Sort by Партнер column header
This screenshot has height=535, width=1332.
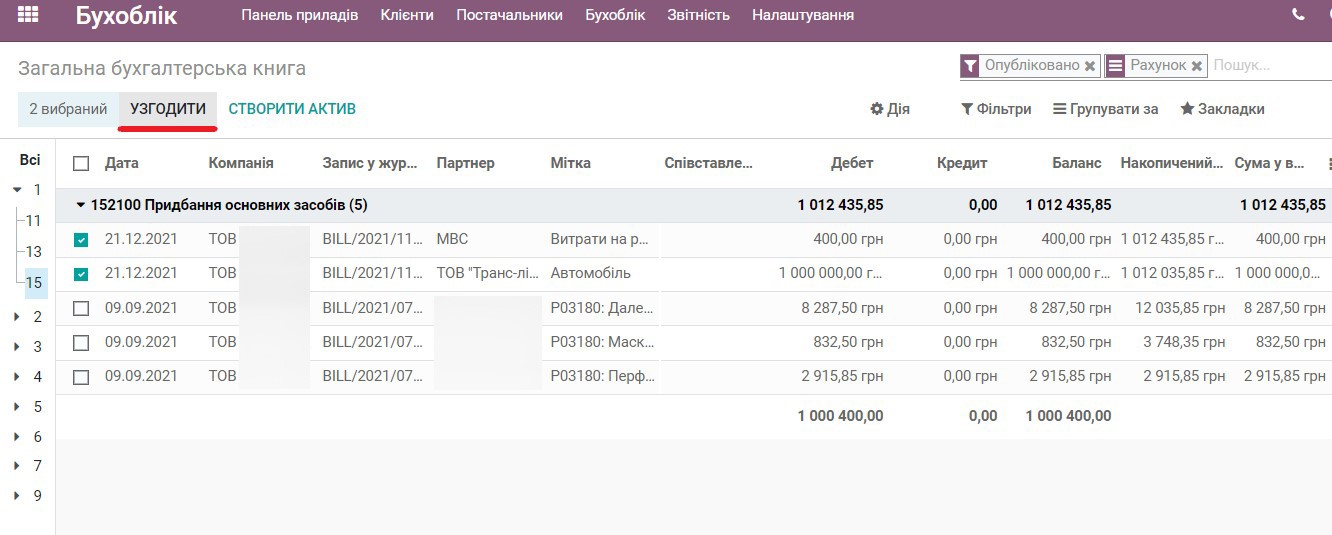466,163
